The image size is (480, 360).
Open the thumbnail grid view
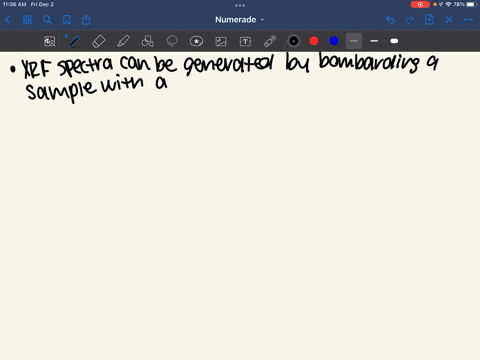point(27,20)
